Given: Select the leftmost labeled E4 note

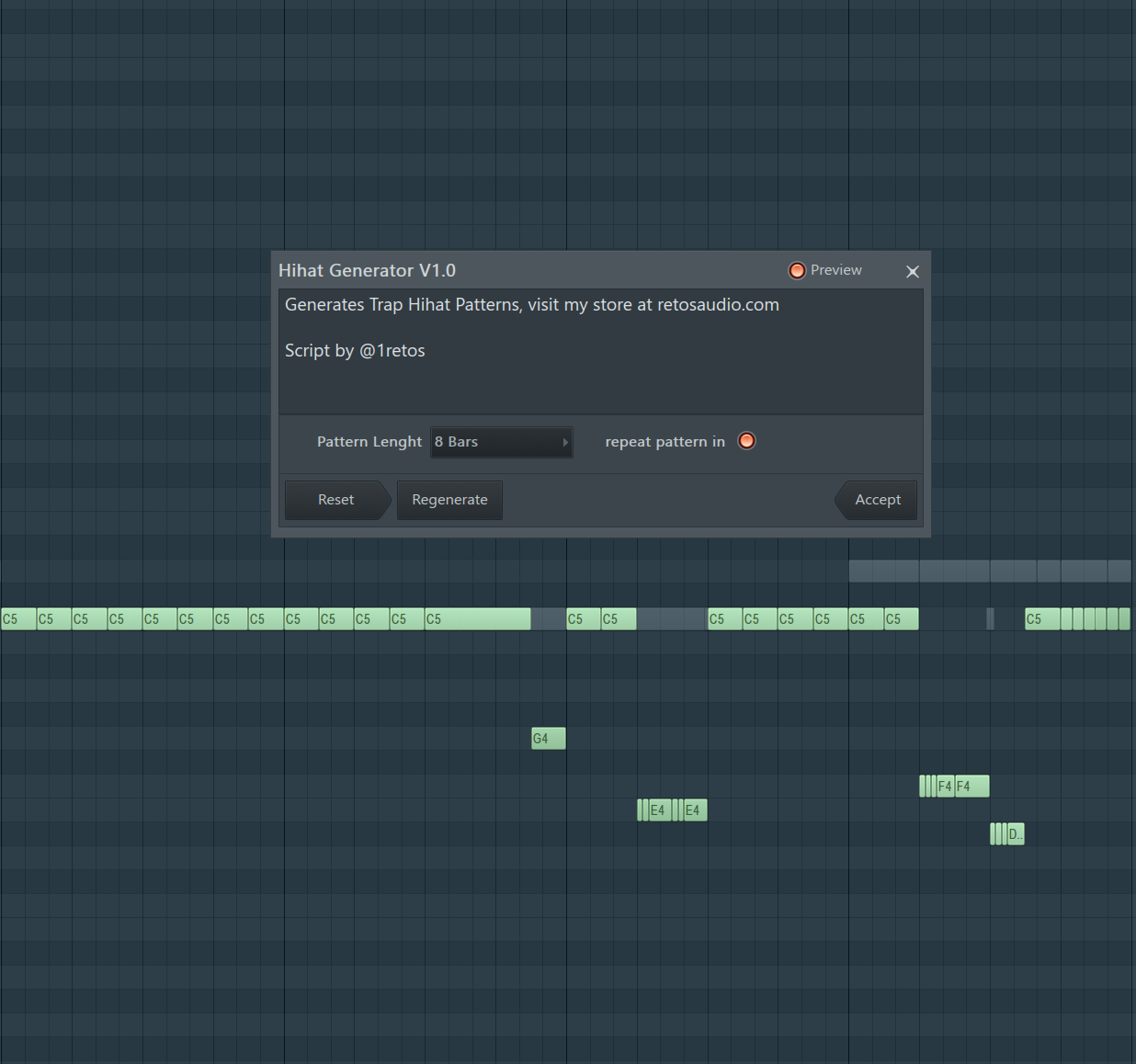Looking at the screenshot, I should pyautogui.click(x=660, y=810).
